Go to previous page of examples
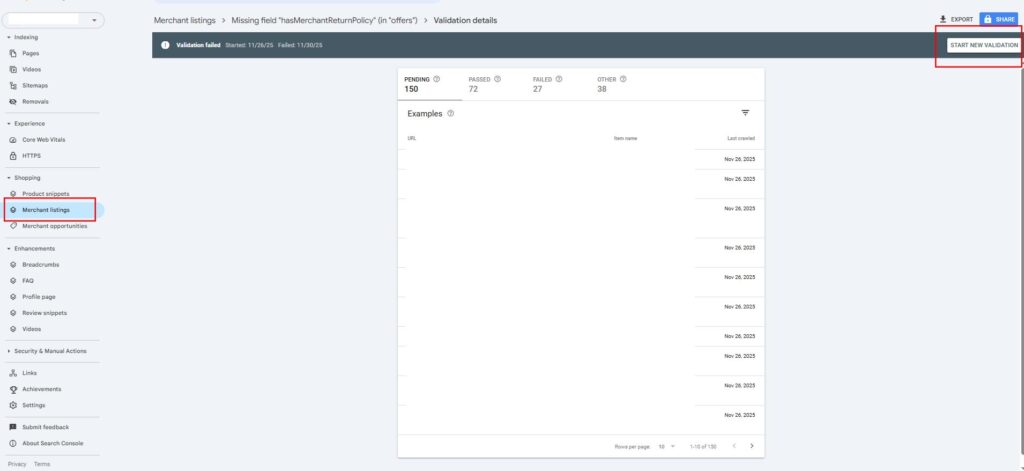 [x=733, y=446]
